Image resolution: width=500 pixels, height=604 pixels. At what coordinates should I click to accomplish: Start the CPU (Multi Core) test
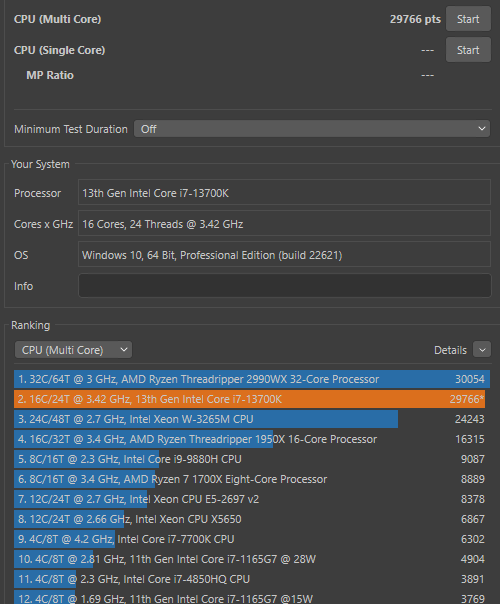pos(468,19)
